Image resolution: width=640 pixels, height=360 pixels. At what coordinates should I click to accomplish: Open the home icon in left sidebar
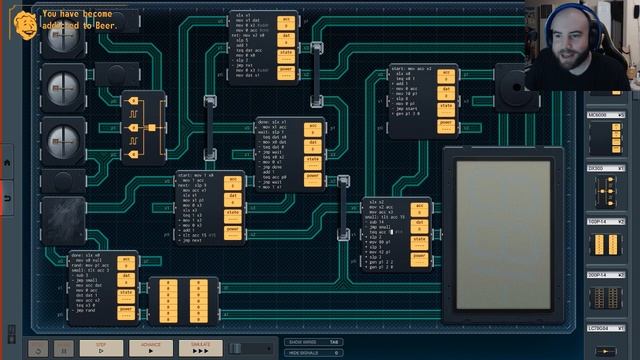click(7, 163)
